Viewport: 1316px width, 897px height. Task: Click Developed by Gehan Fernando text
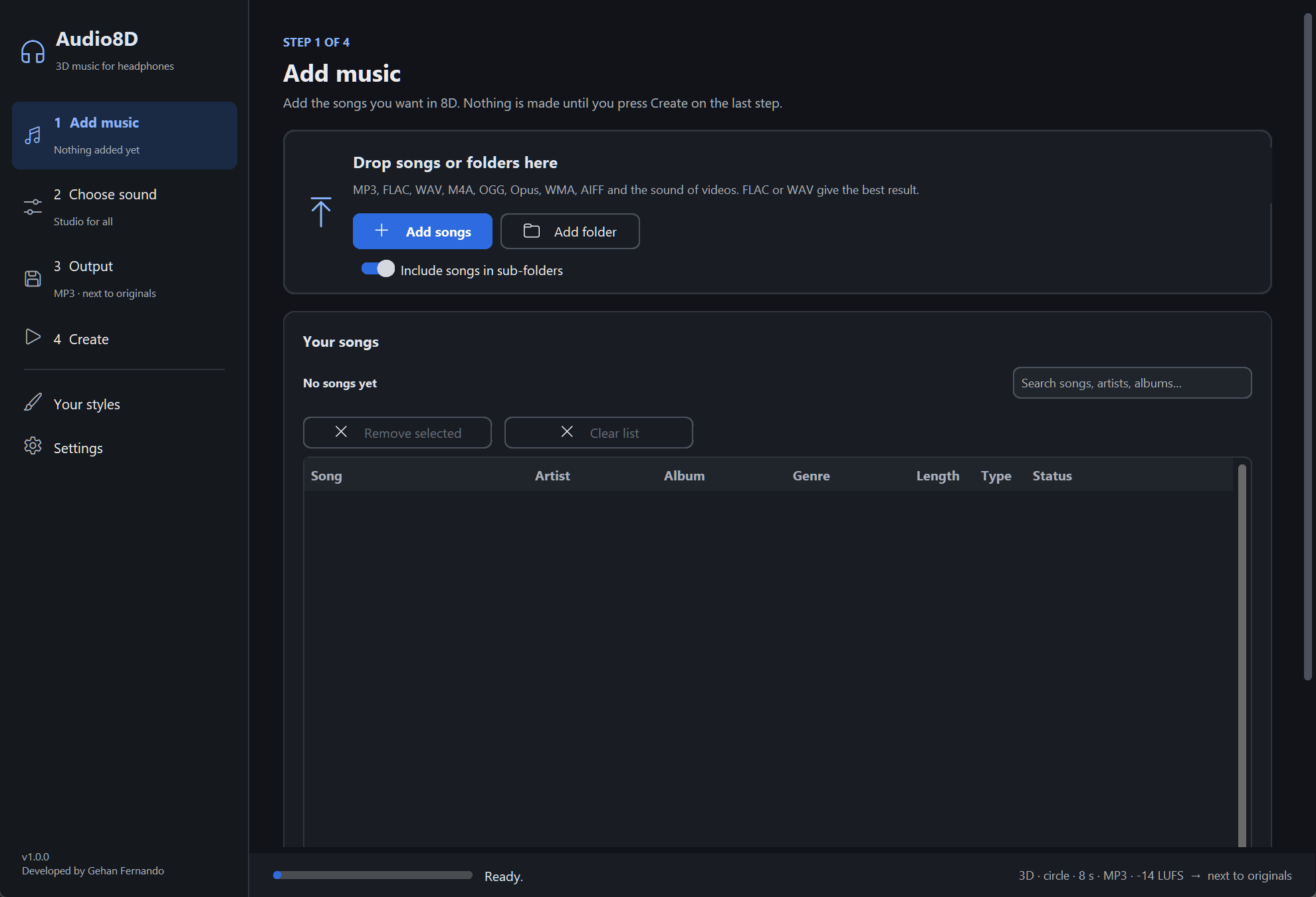click(x=93, y=870)
